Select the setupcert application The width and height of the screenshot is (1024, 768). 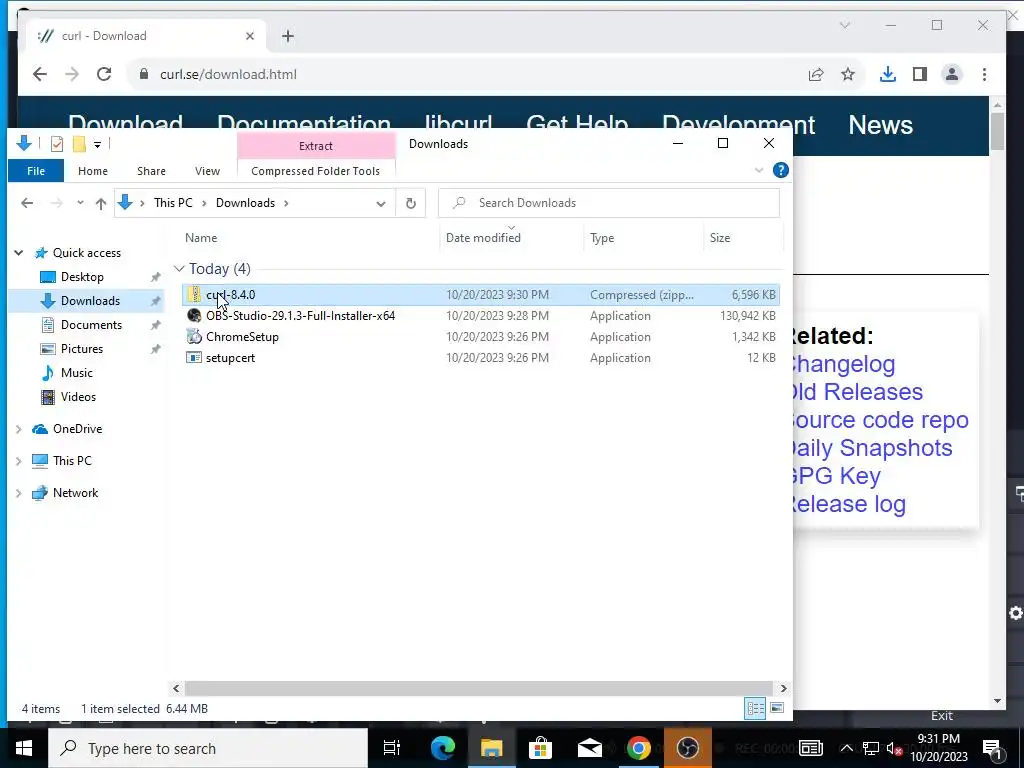point(231,358)
